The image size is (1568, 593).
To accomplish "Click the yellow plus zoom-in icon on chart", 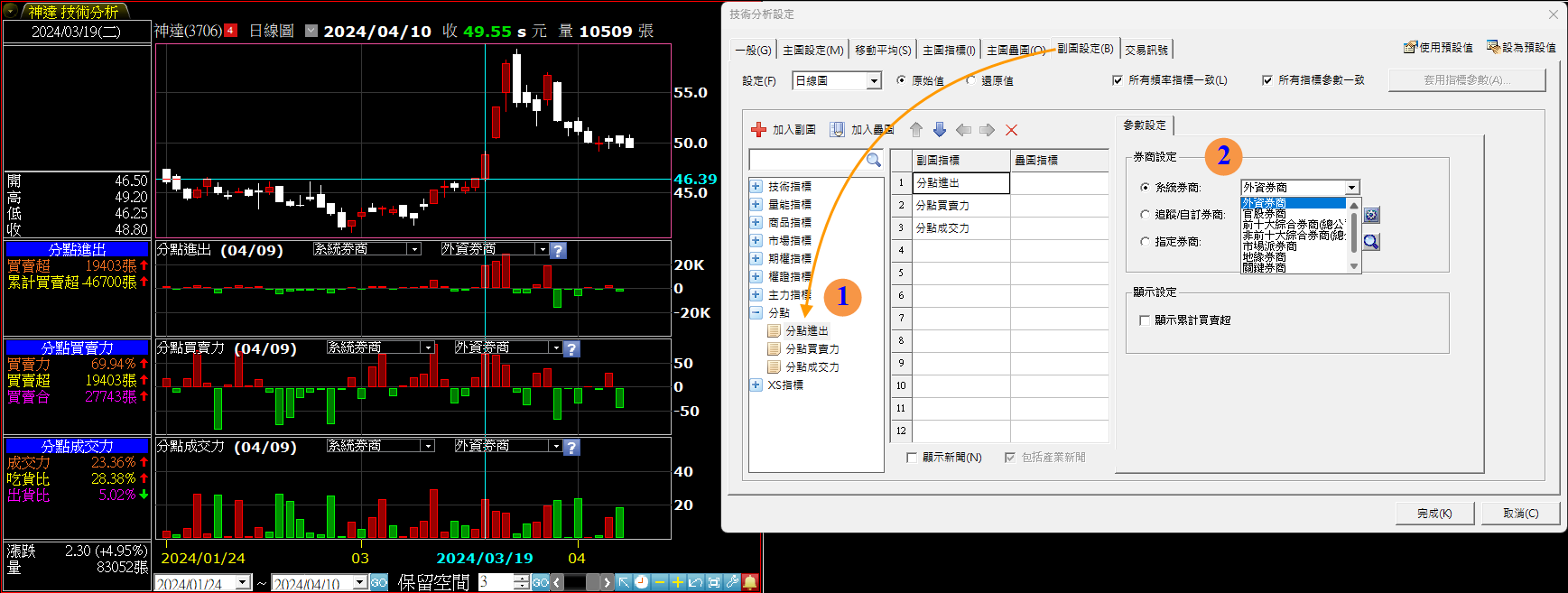I will 677,582.
